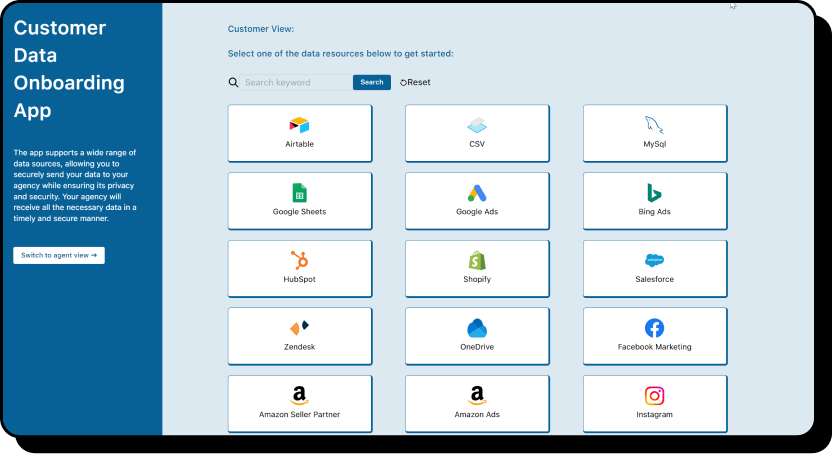Choose the Bing Ads logo icon
This screenshot has height=454, width=832.
pyautogui.click(x=654, y=193)
